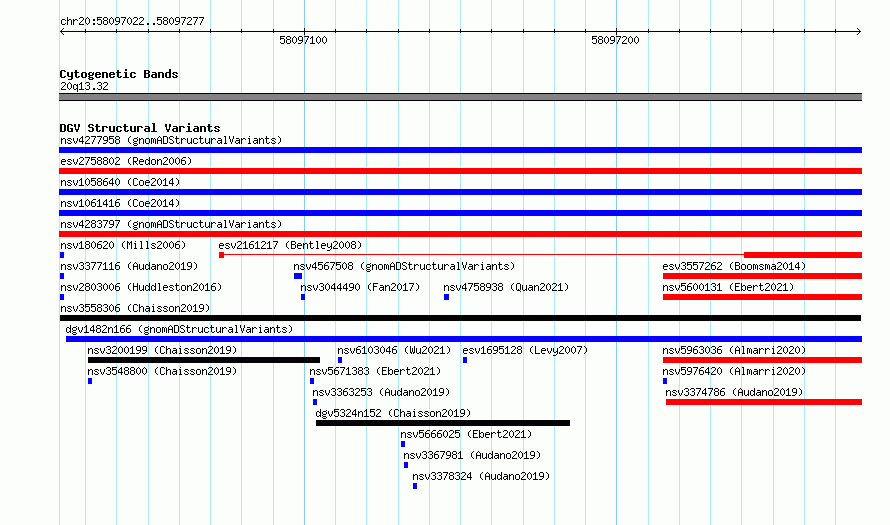Open the nsv3548800 (Chaisson2019) label
The image size is (890, 525).
coord(162,371)
